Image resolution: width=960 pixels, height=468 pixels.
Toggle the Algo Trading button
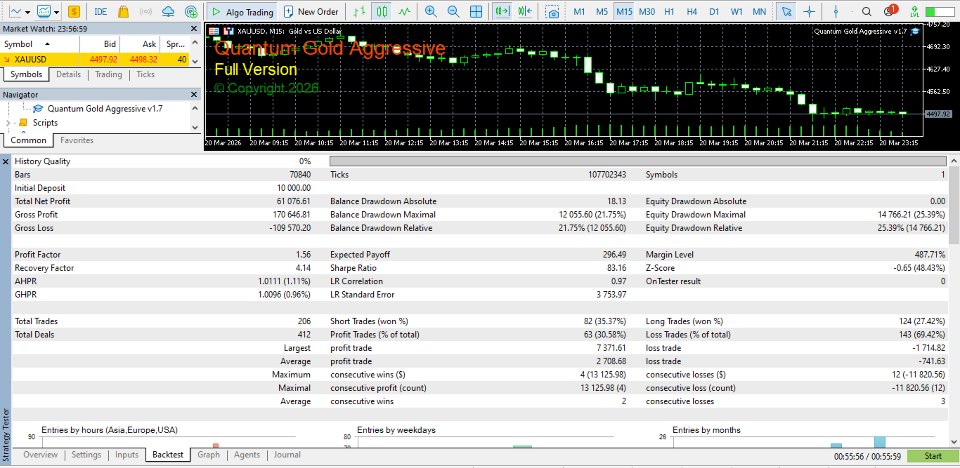[241, 11]
